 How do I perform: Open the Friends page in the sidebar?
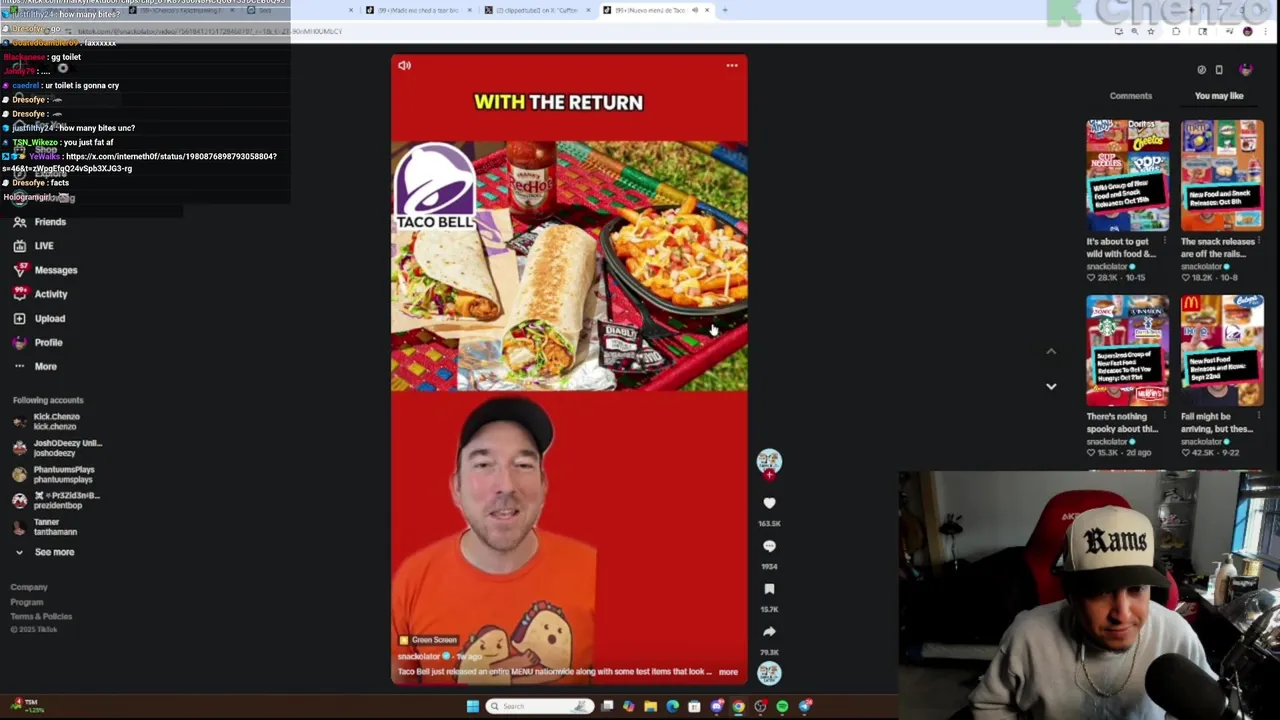[40, 222]
